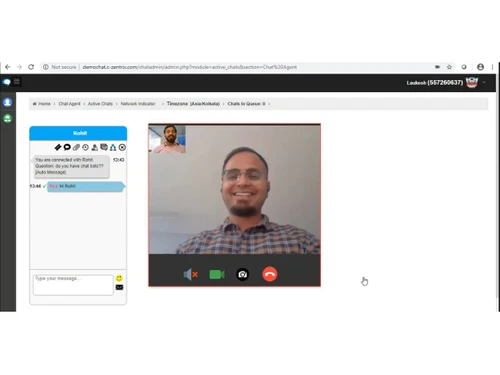Click the paperclip attachment icon
The image size is (500, 375).
tap(76, 147)
